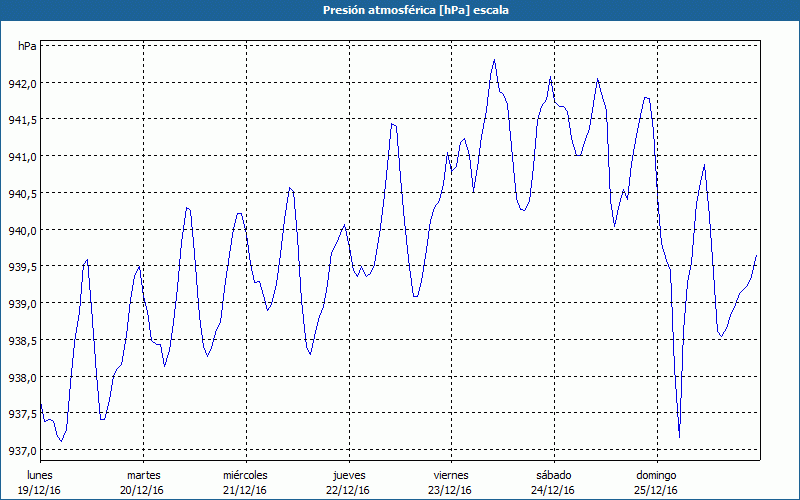Click the 939,0 y-axis tick label
This screenshot has height=500, width=800.
coord(22,304)
